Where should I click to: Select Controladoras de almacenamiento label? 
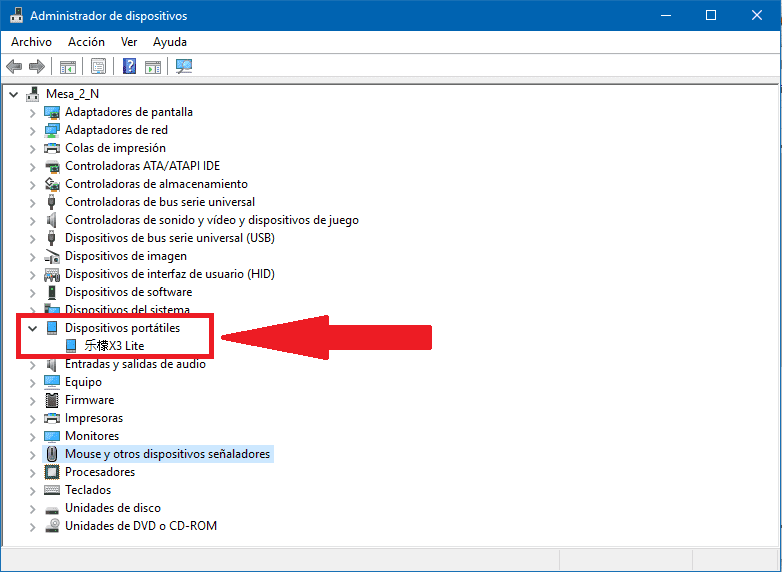[x=156, y=184]
